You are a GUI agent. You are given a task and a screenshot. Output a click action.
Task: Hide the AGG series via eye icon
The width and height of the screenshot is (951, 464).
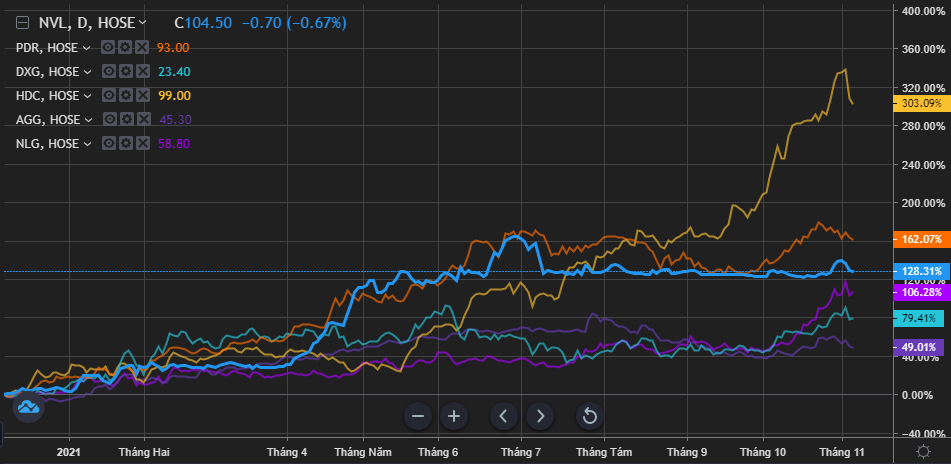click(x=110, y=119)
